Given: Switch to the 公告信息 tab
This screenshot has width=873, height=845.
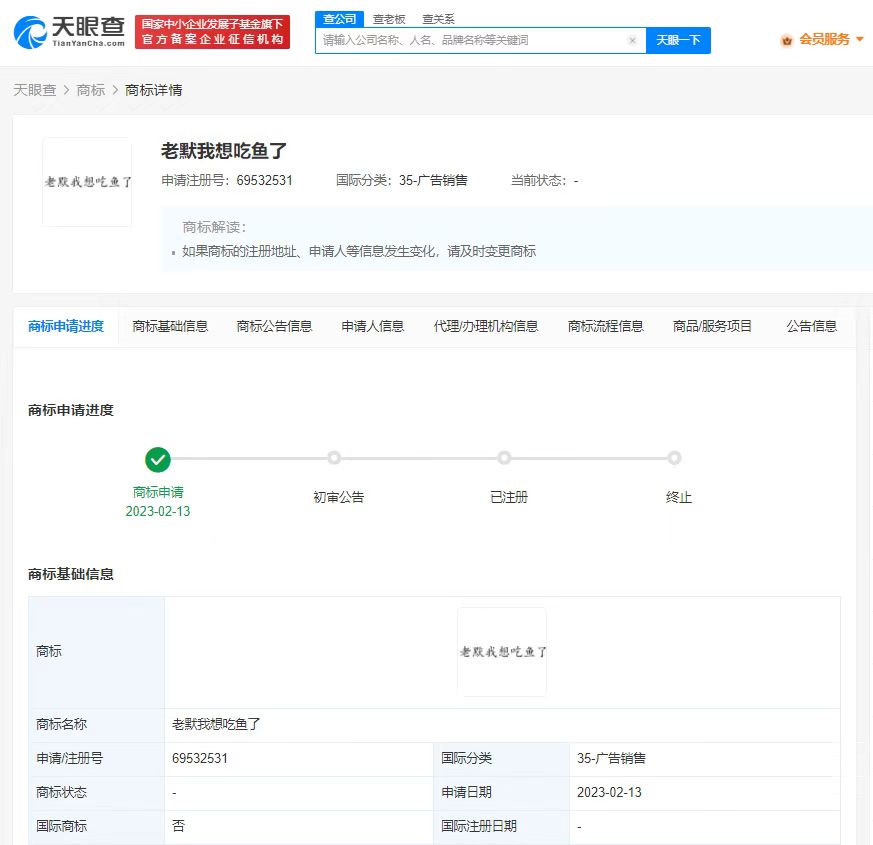Looking at the screenshot, I should [x=811, y=326].
